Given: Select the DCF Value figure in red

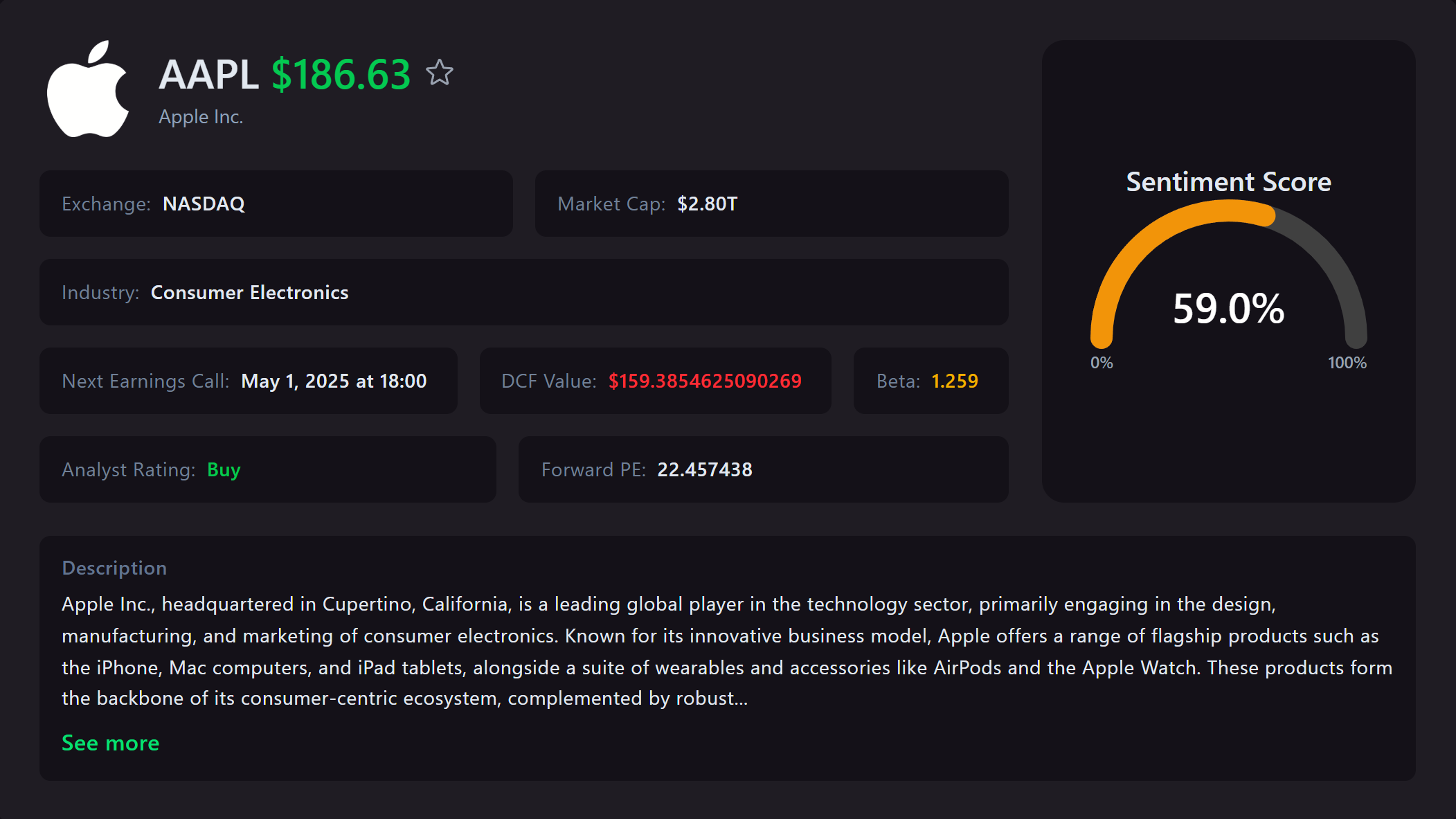Looking at the screenshot, I should 705,381.
